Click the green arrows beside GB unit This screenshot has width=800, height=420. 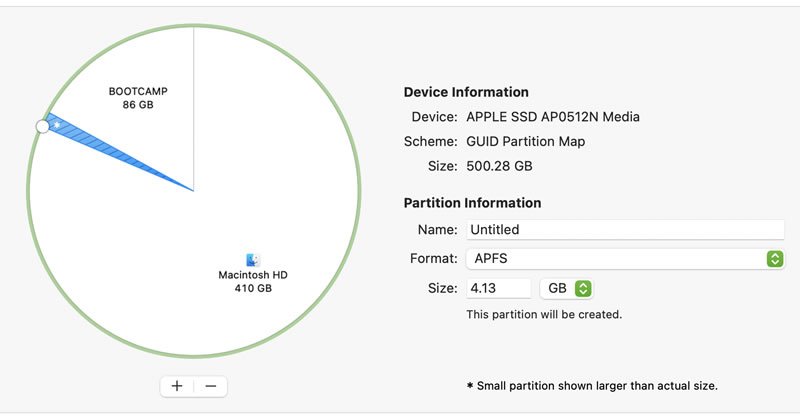pyautogui.click(x=583, y=288)
